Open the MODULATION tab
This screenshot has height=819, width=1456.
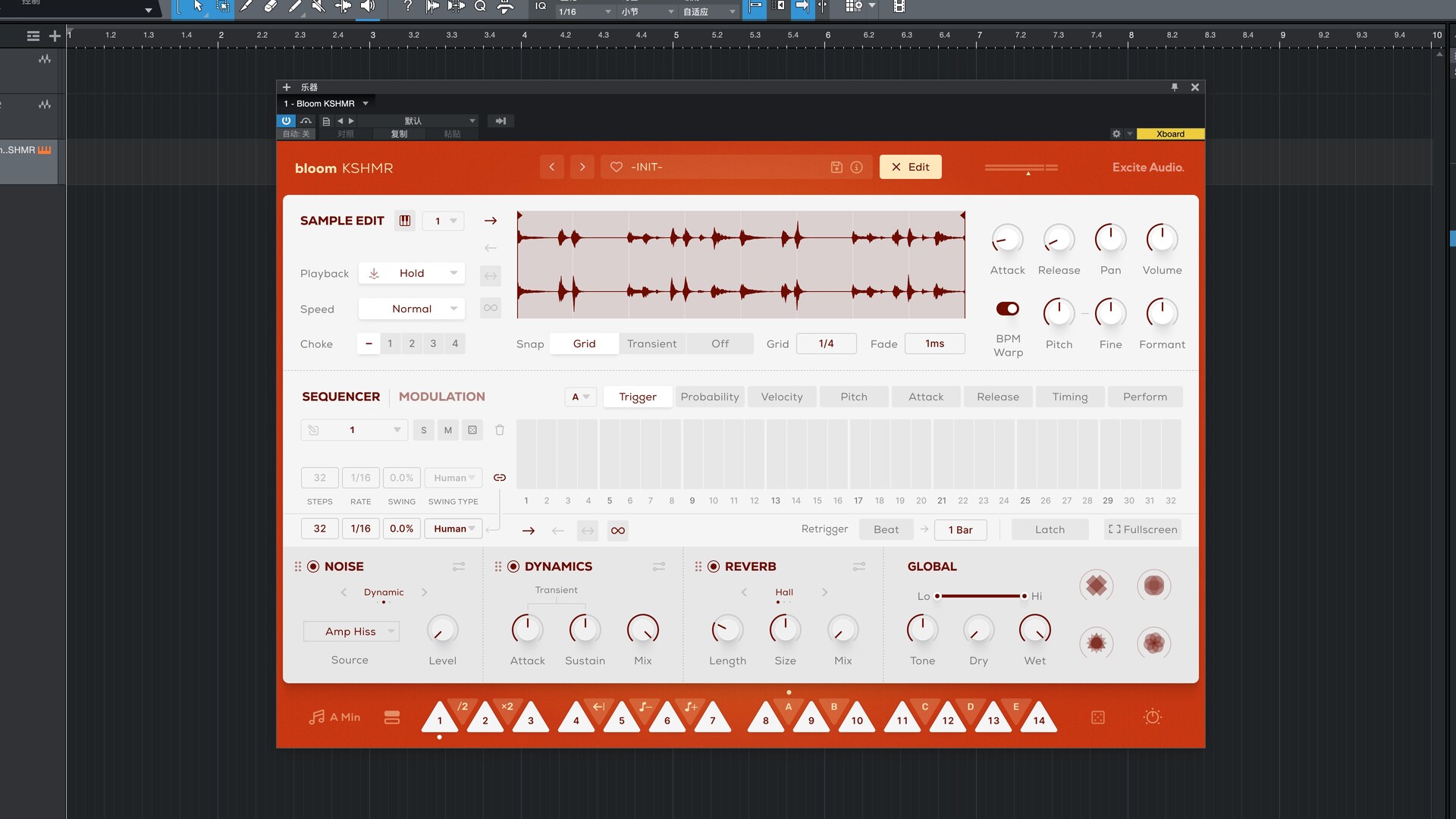pos(442,397)
